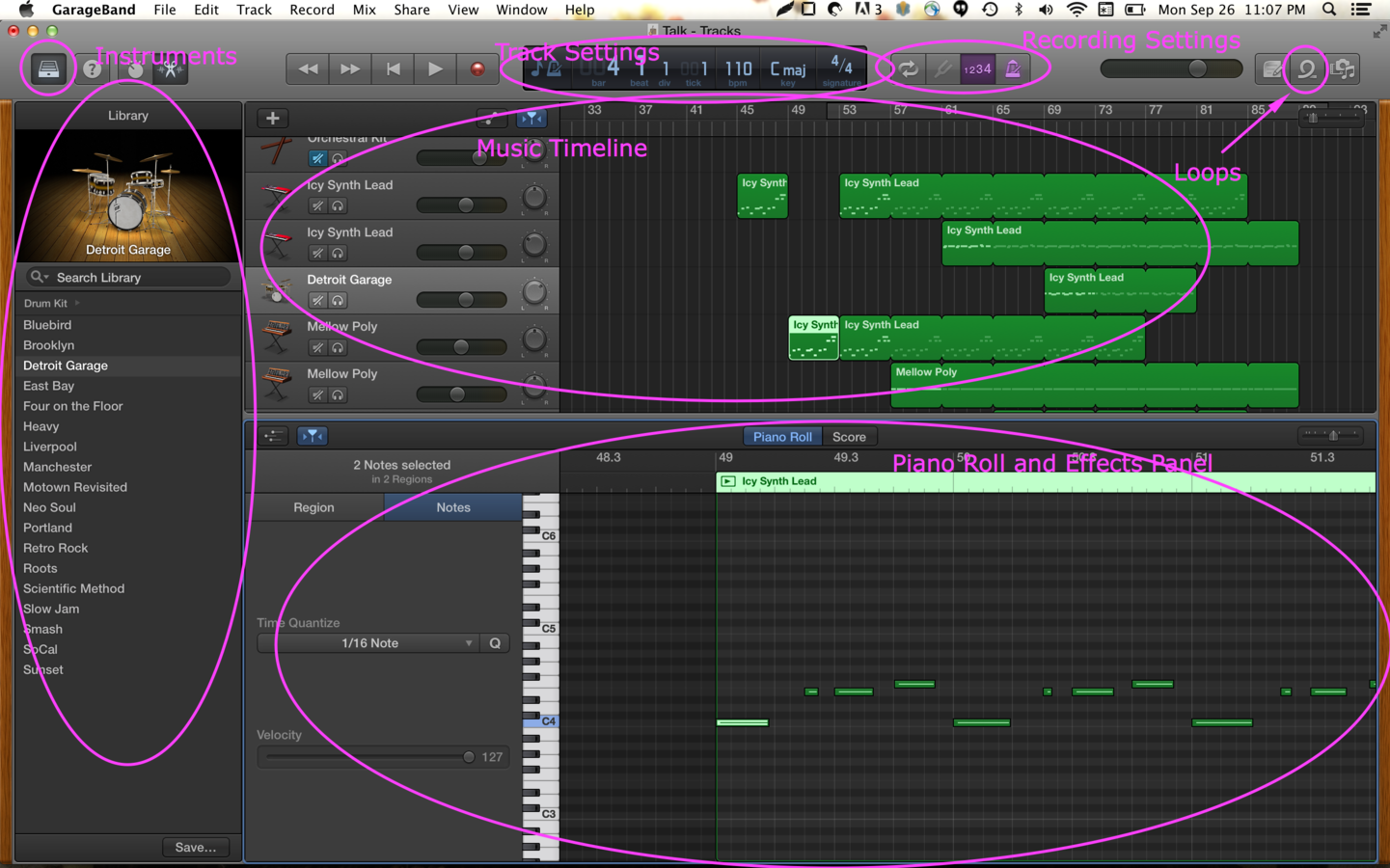Open the Loop Browser icon
The image size is (1390, 868).
click(x=1307, y=69)
